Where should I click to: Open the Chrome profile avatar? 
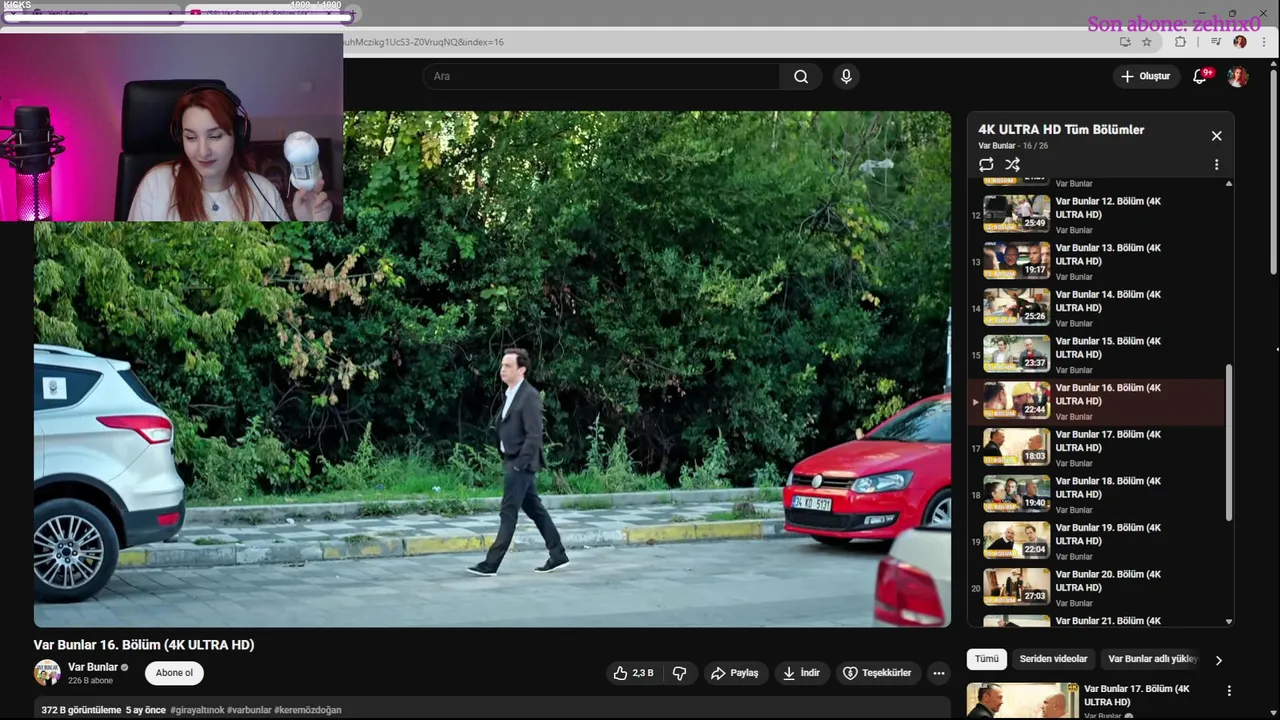point(1240,42)
